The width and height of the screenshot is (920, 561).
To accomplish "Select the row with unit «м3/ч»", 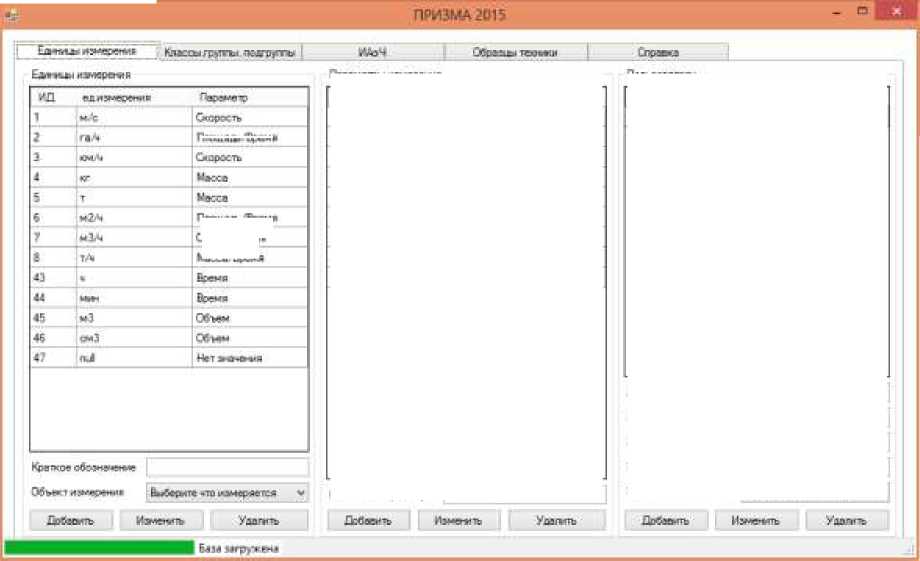I will point(169,238).
